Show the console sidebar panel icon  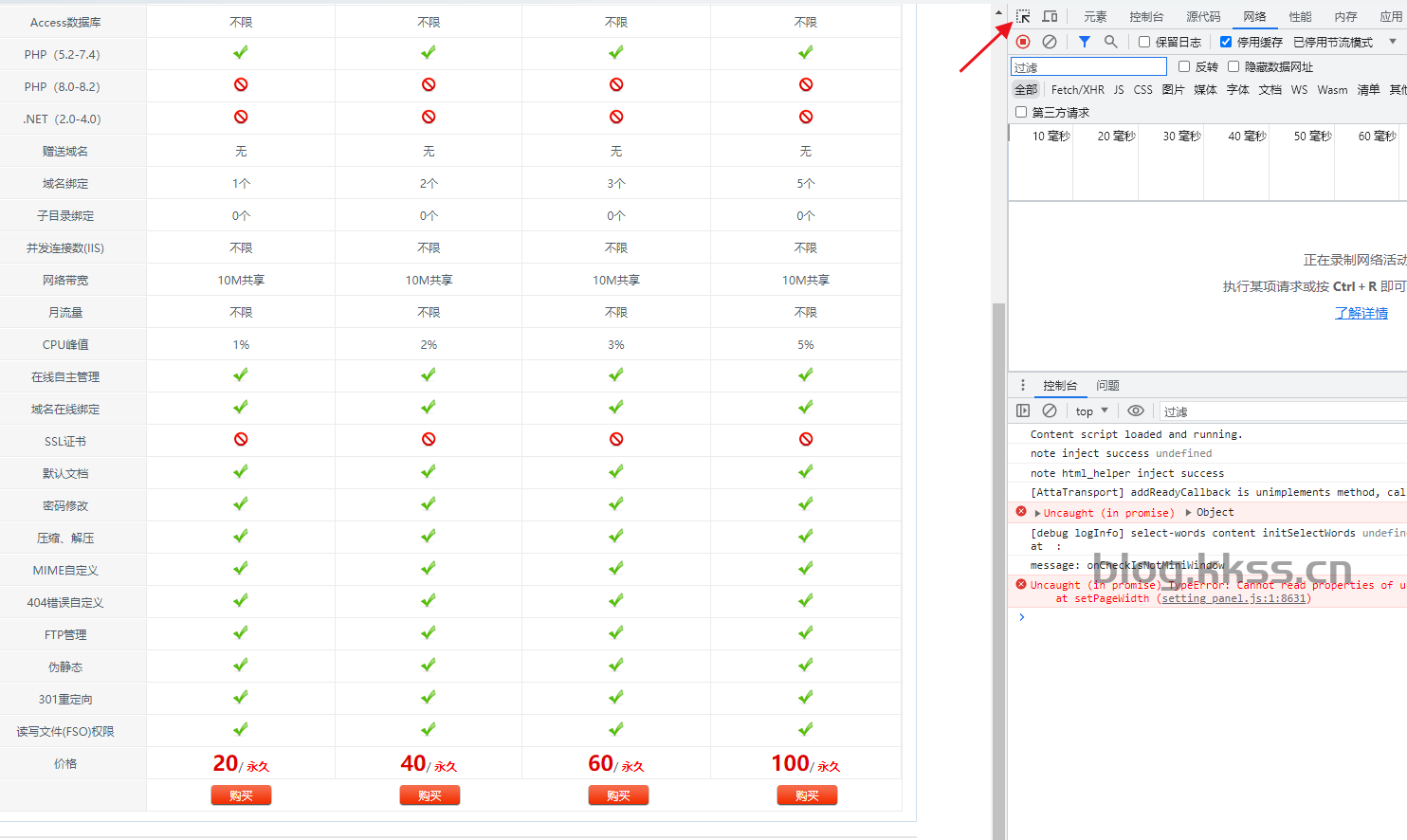click(x=1023, y=411)
